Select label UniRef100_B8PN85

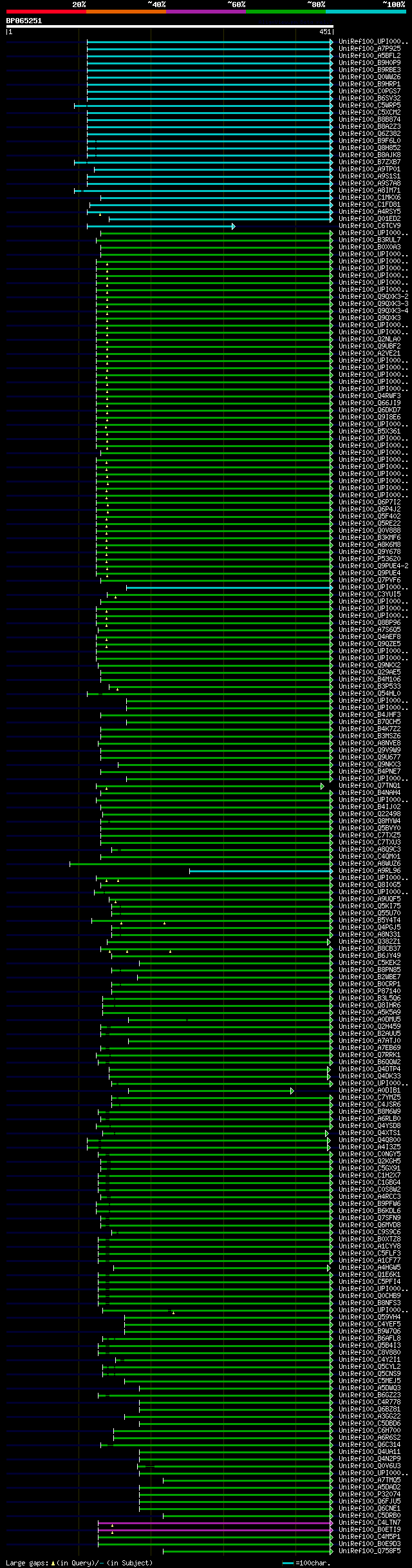(x=370, y=971)
